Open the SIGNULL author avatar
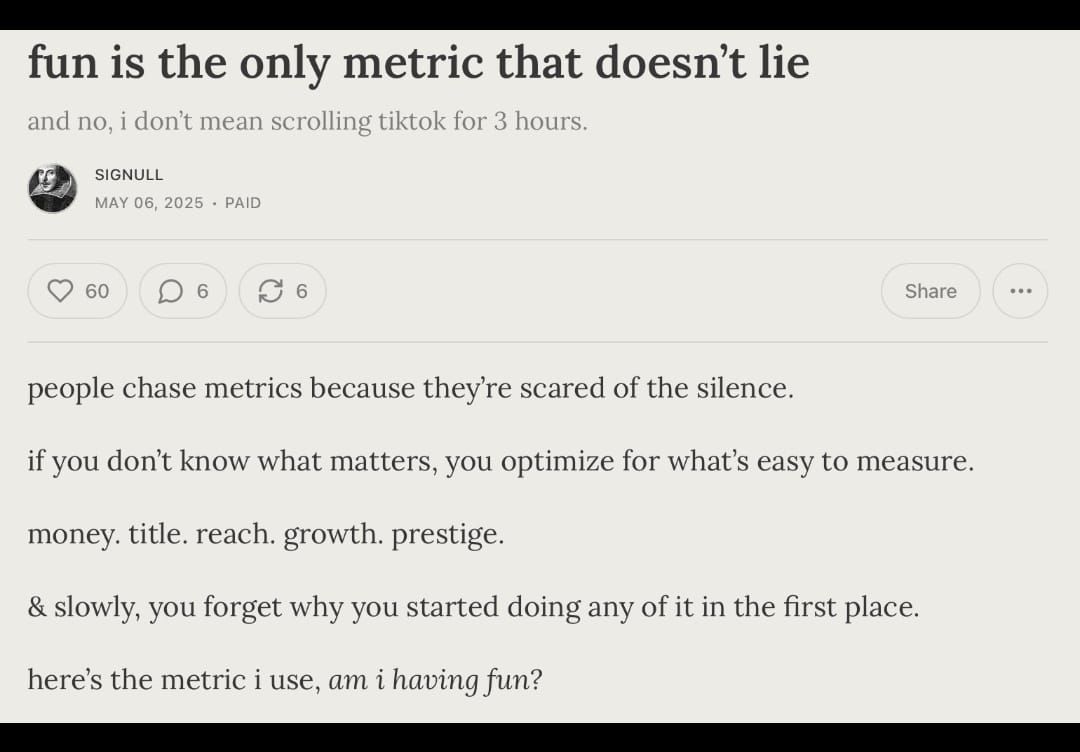 pos(52,188)
